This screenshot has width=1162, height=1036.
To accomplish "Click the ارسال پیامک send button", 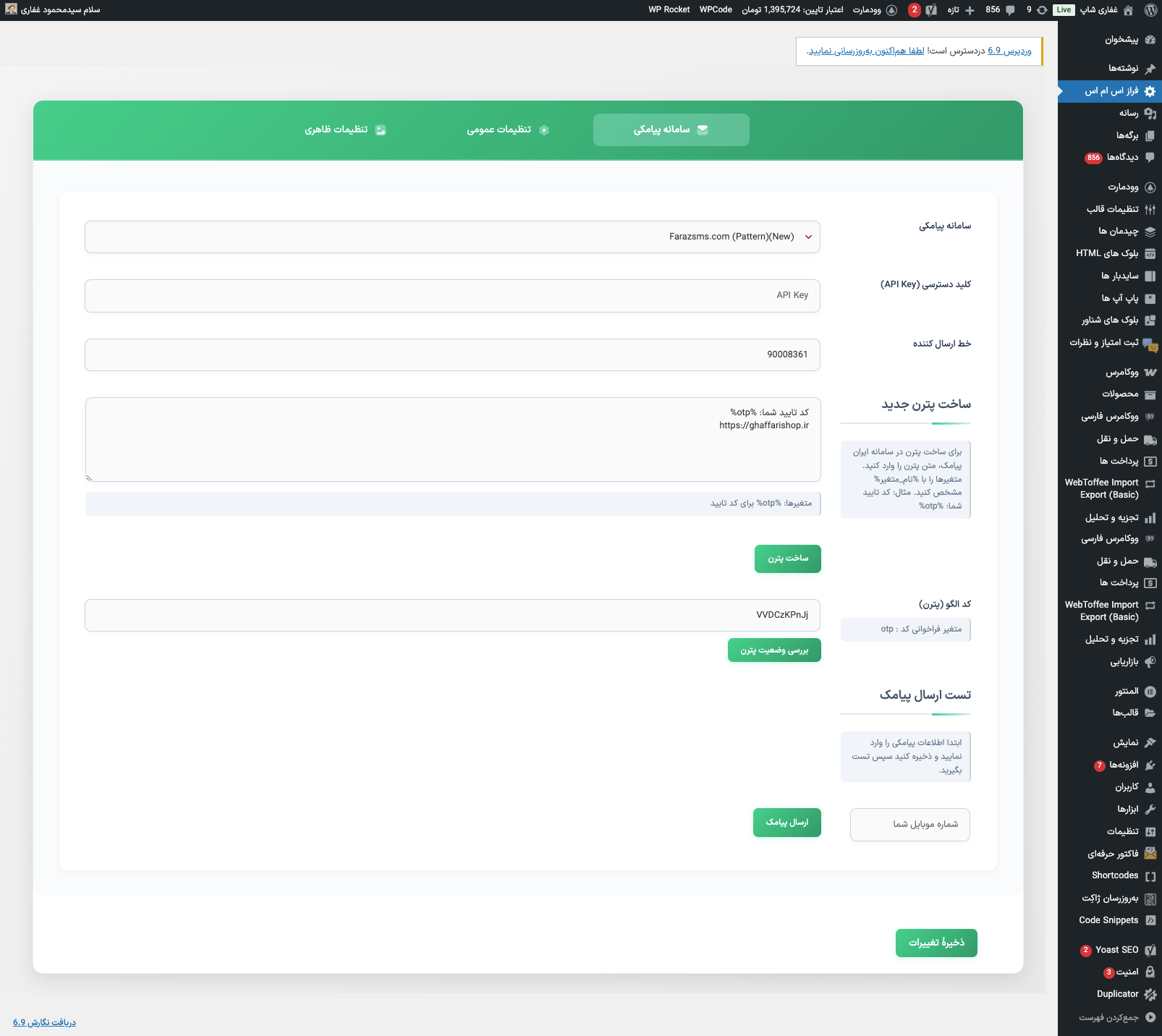I will [x=786, y=823].
